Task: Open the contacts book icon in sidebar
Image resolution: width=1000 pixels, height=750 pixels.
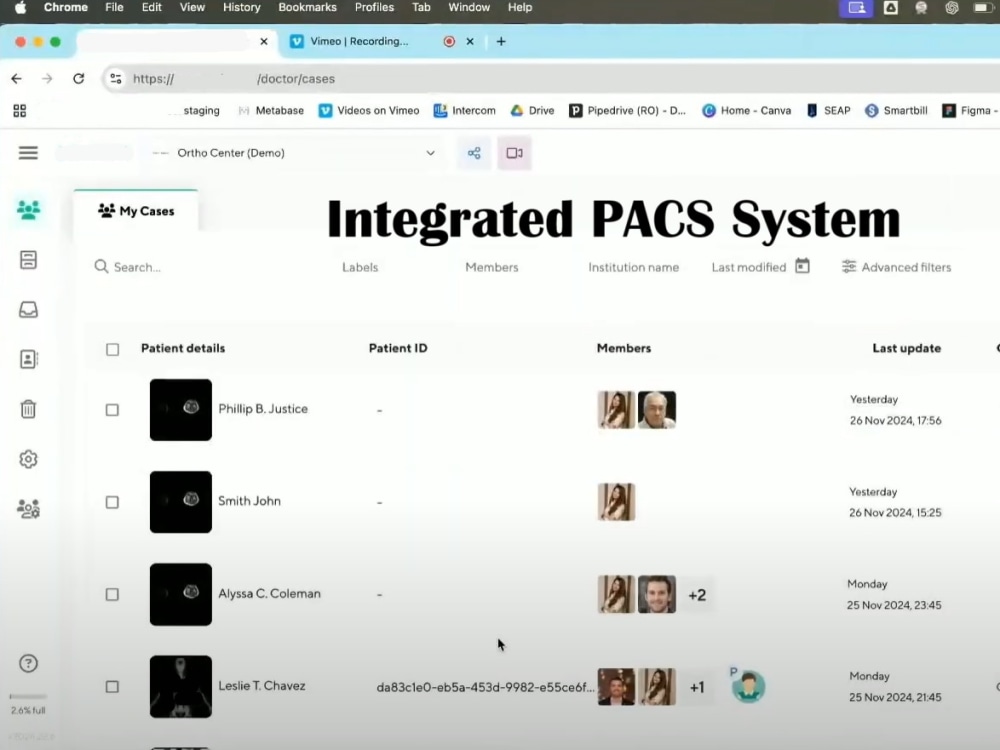Action: [28, 359]
